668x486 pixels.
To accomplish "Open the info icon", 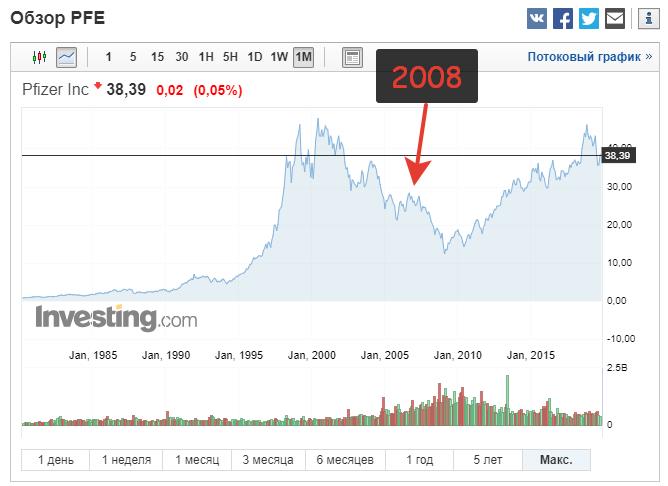I will tap(646, 18).
